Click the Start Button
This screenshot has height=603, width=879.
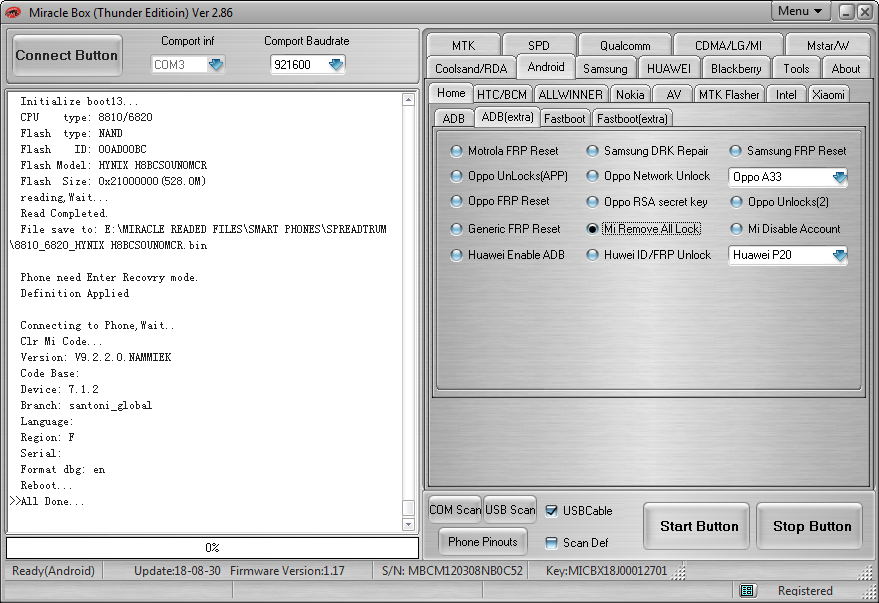(696, 526)
